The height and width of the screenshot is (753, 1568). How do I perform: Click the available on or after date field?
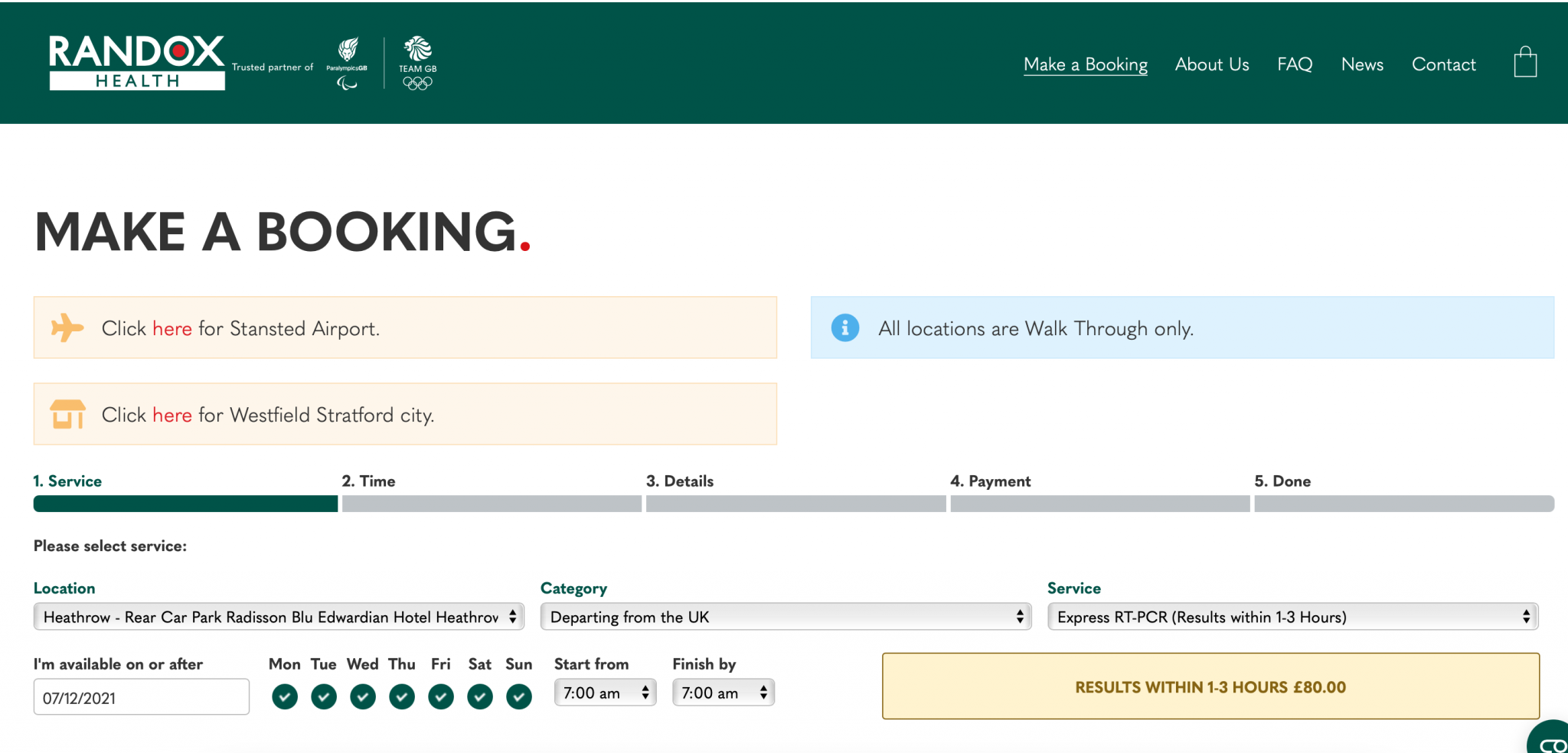pyautogui.click(x=142, y=697)
